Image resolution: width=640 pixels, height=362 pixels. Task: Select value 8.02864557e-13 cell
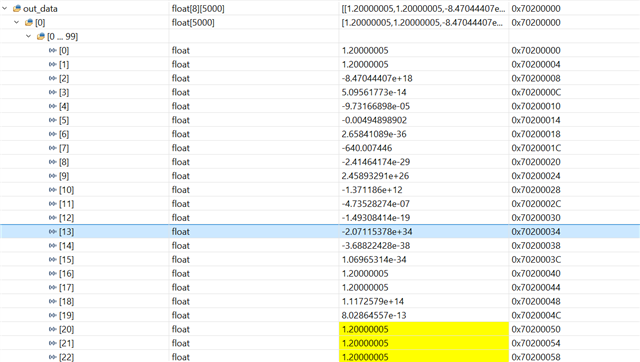click(x=374, y=315)
